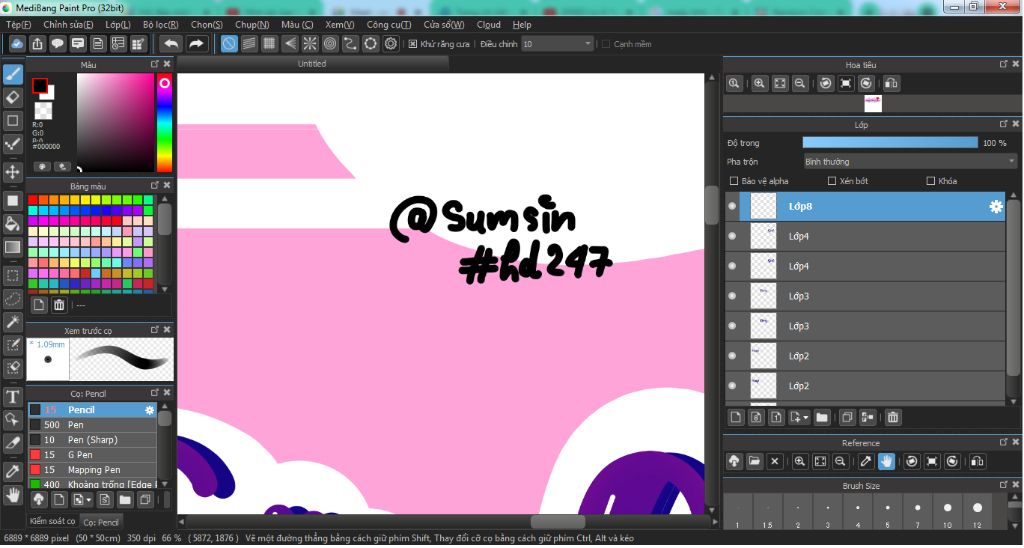This screenshot has height=548, width=1024.
Task: Hide the Lớp8 layer visibility
Action: point(732,207)
